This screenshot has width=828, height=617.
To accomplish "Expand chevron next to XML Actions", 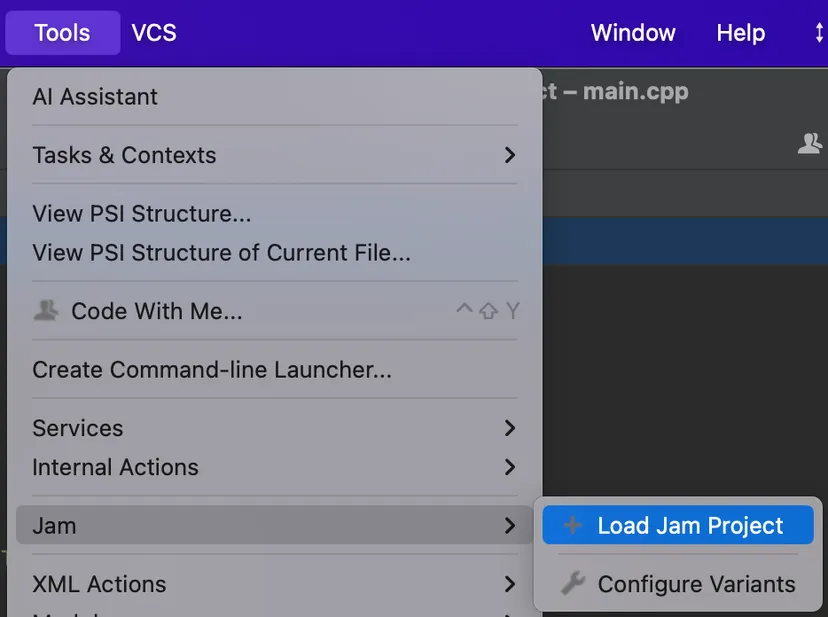I will 510,584.
